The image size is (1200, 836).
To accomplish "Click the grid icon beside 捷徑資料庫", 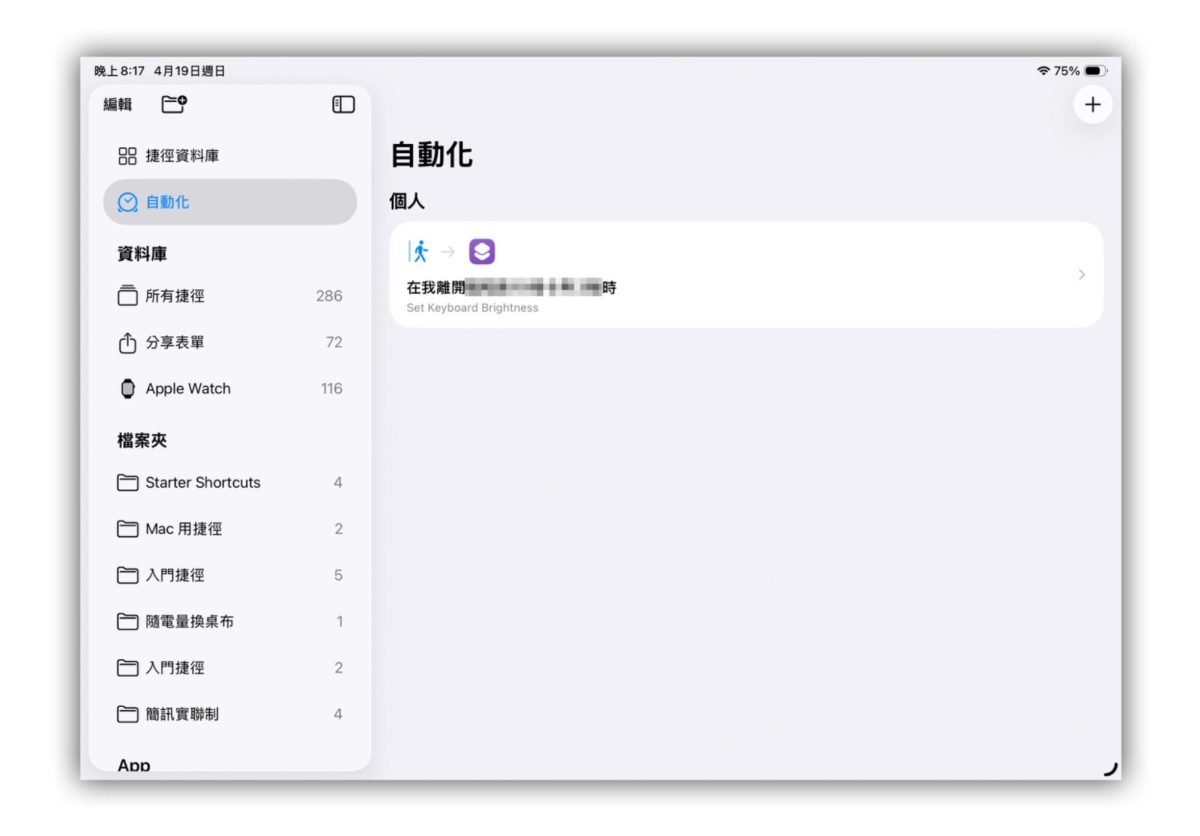I will pos(127,156).
